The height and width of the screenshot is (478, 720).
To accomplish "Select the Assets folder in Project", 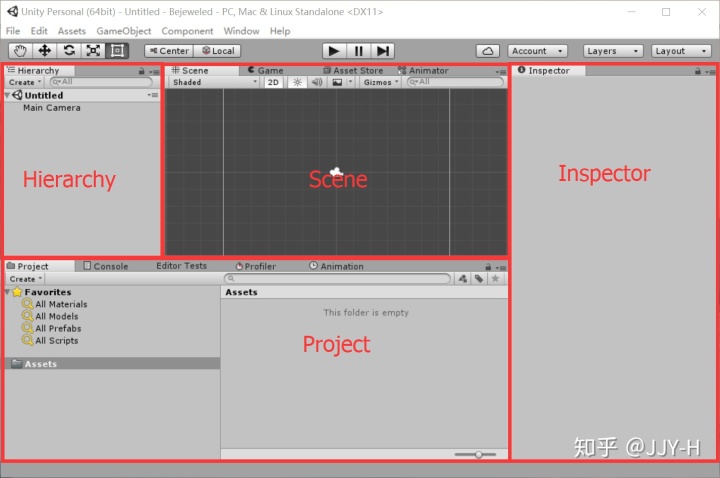I will pos(112,364).
